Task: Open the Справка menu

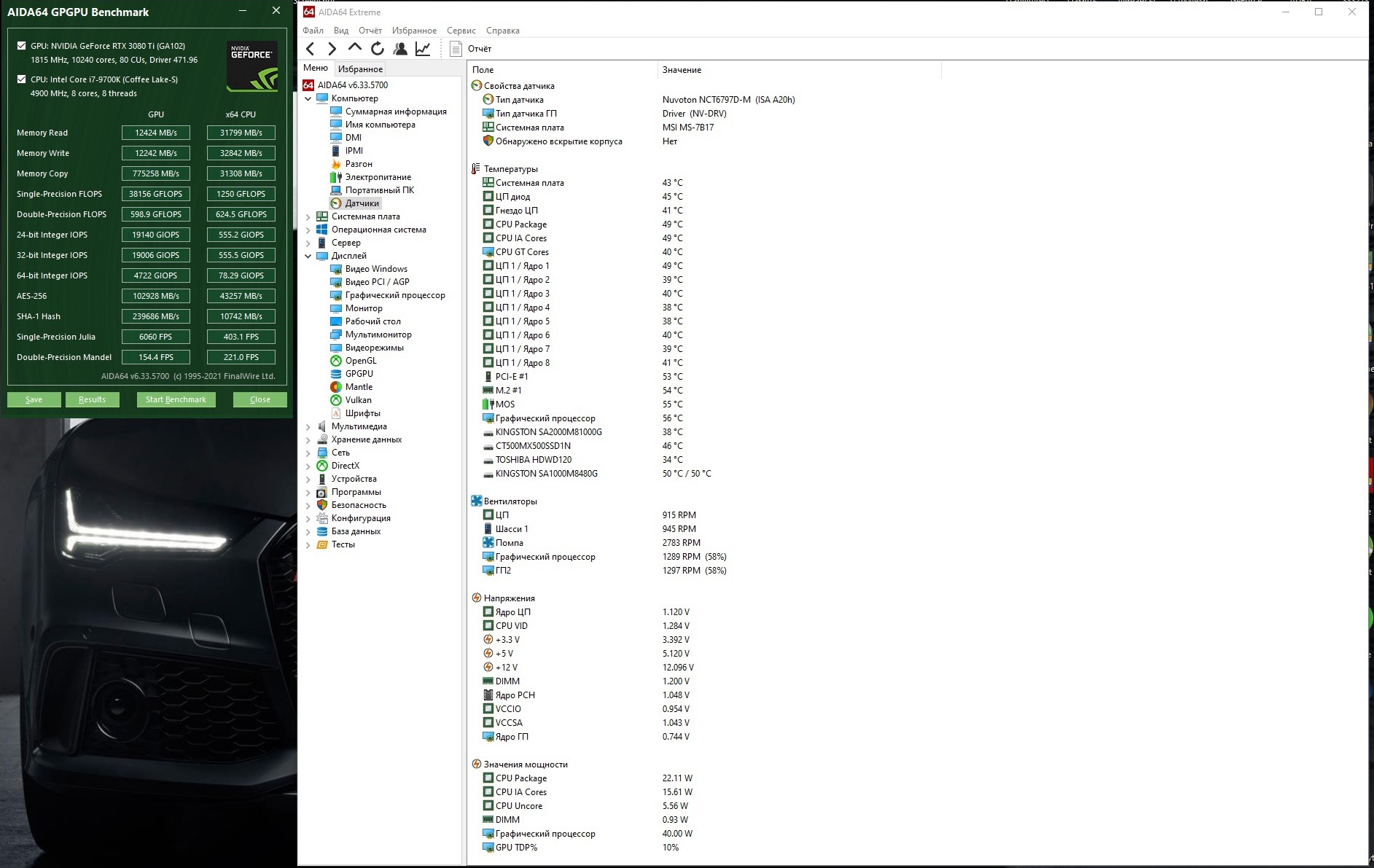Action: 503,31
